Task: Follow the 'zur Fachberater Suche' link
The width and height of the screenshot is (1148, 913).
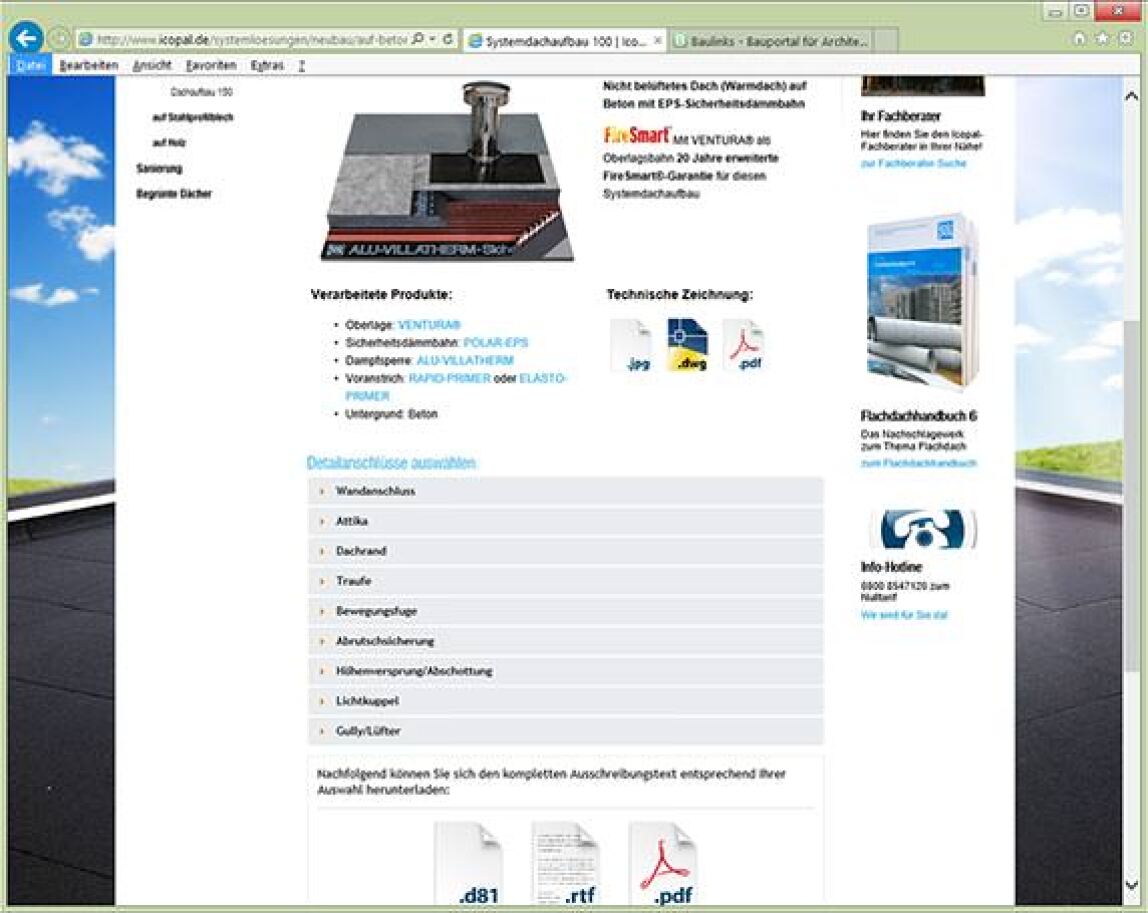Action: (x=913, y=163)
